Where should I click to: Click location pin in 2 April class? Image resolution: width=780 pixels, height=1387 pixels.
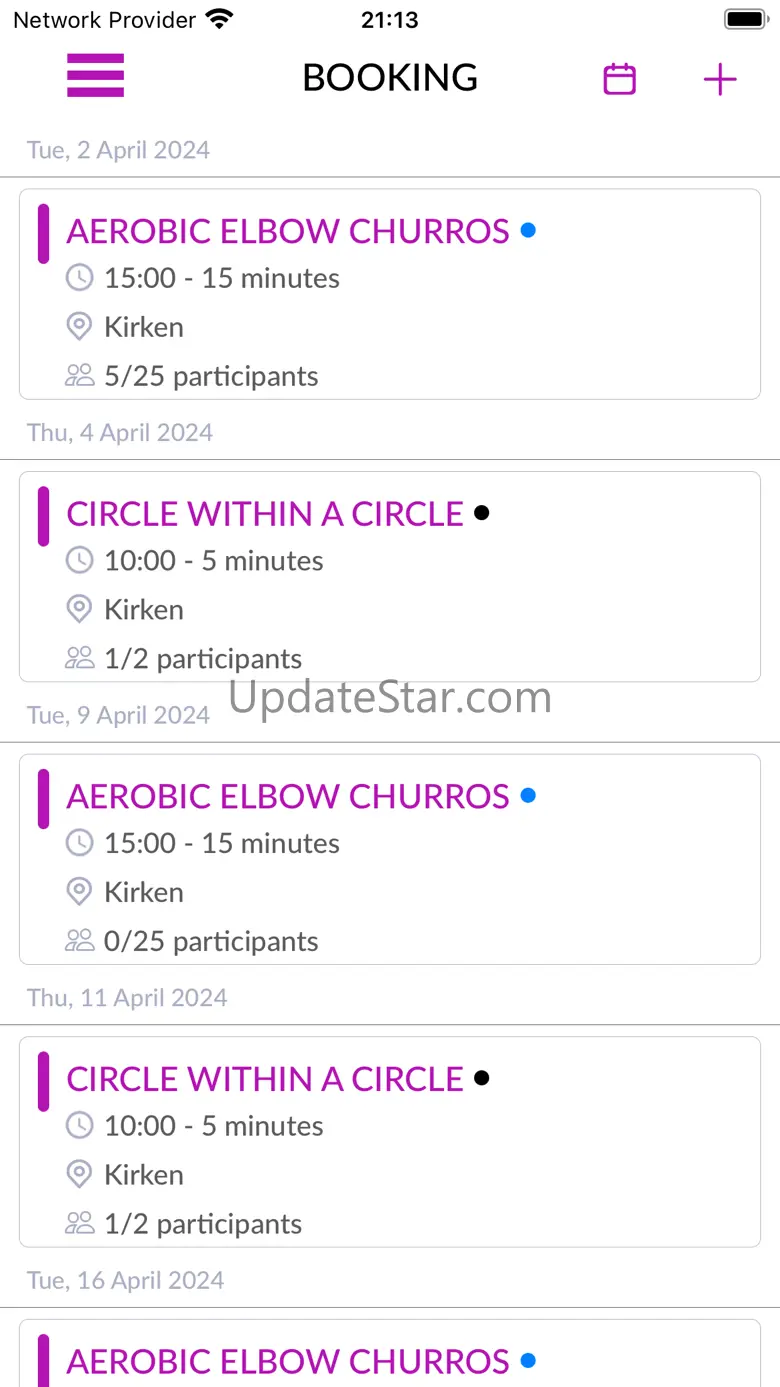pos(79,327)
